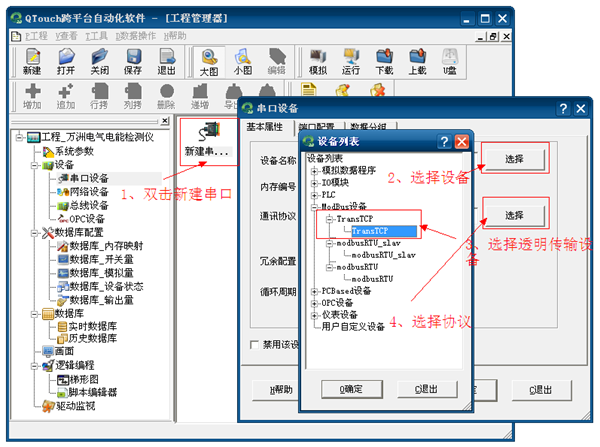Click the 下载 toolbar icon
Viewport: 600px width, 447px height.
[384, 62]
